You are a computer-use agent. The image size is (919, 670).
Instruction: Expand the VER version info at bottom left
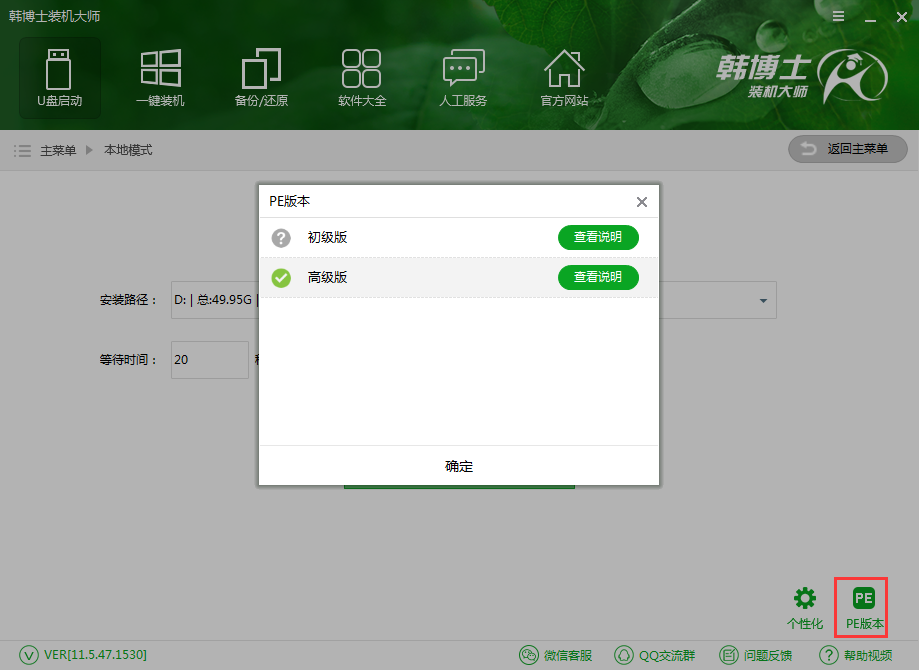click(x=84, y=655)
